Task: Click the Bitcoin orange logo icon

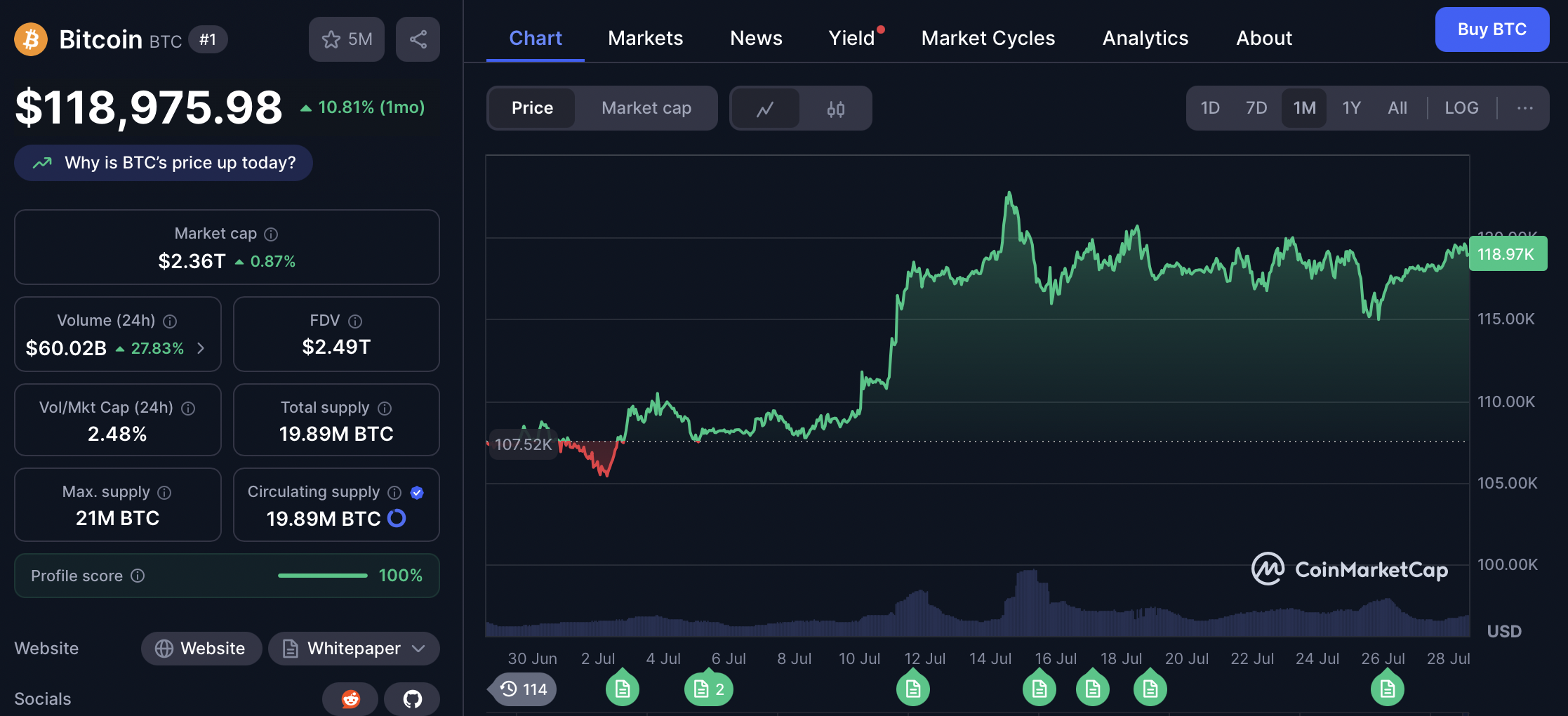Action: click(x=31, y=39)
